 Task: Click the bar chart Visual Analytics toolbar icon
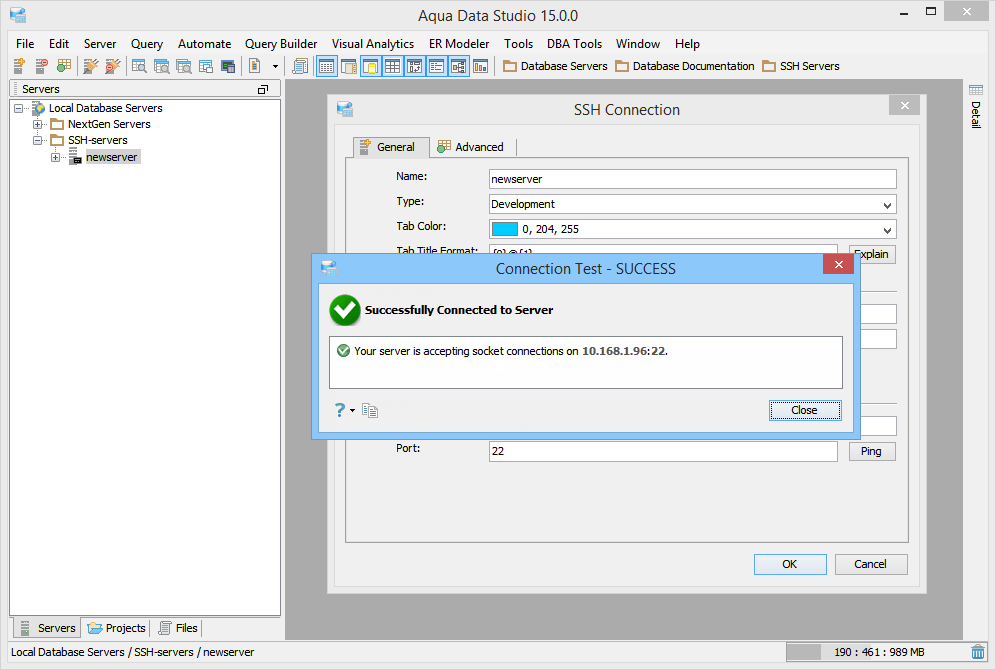click(x=481, y=66)
